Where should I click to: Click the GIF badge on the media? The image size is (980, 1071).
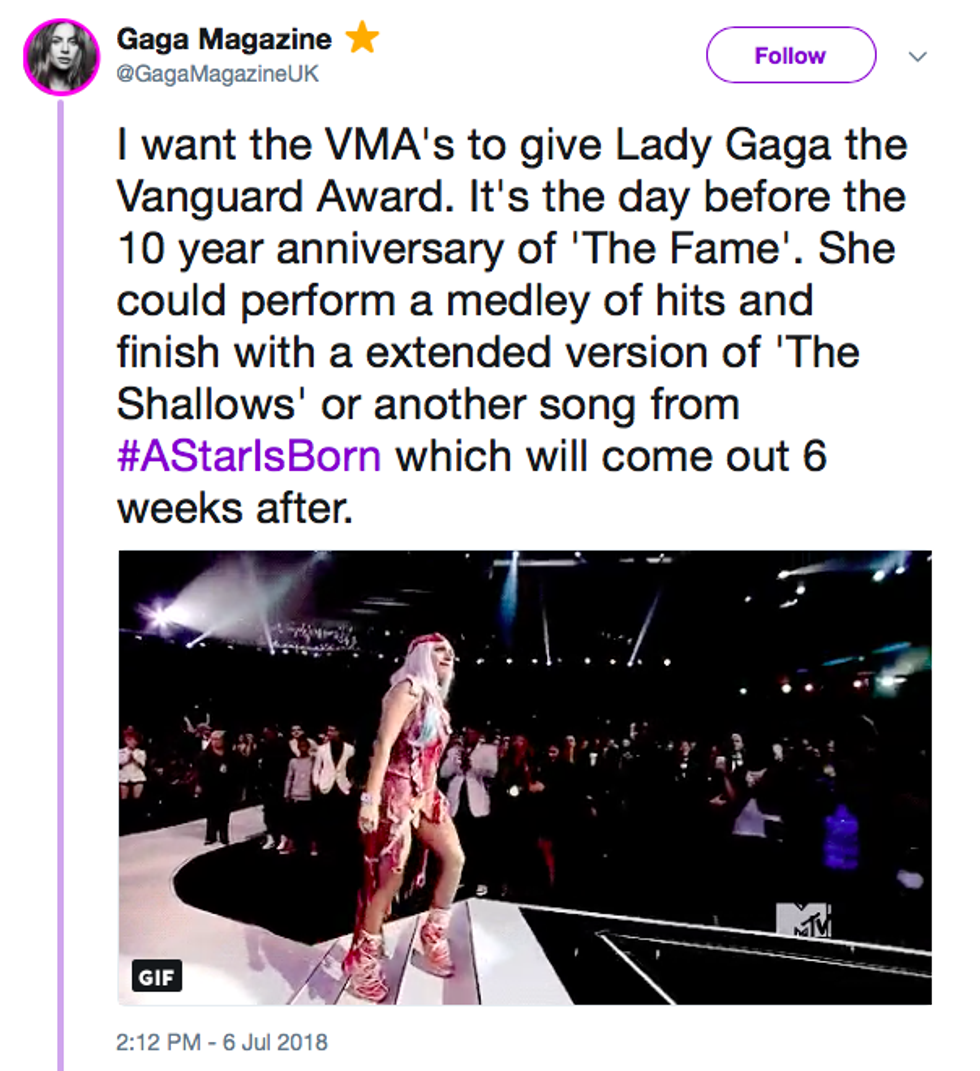coord(157,976)
